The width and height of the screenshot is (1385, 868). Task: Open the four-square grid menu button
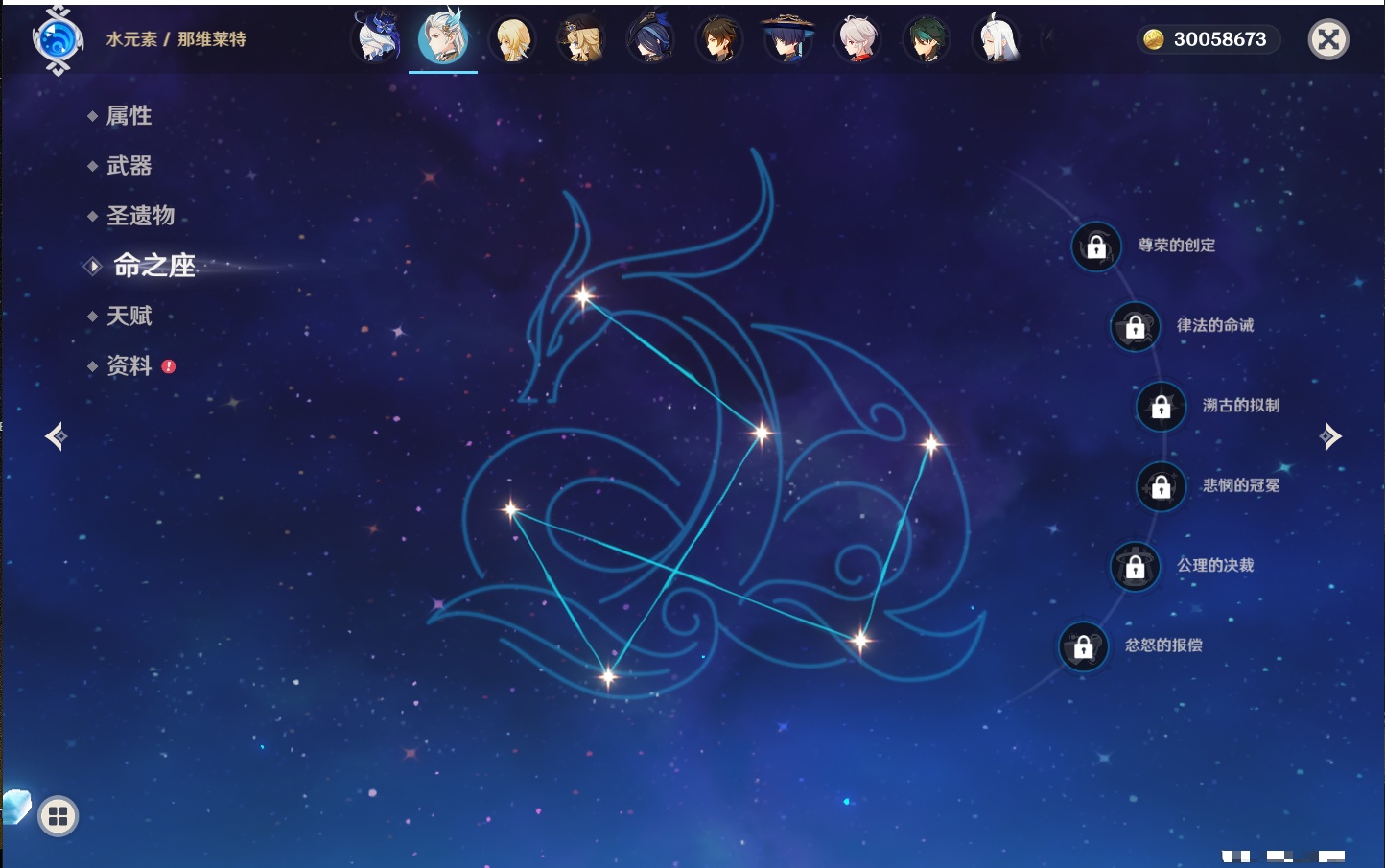[x=59, y=816]
